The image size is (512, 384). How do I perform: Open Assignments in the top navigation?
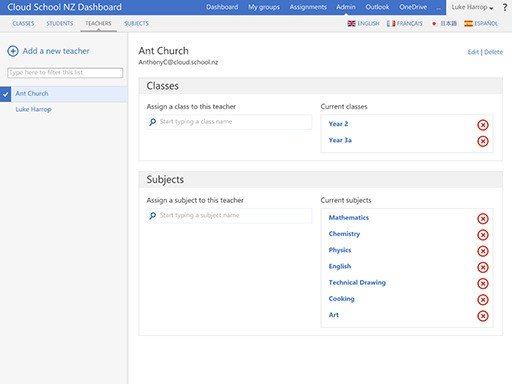(308, 7)
